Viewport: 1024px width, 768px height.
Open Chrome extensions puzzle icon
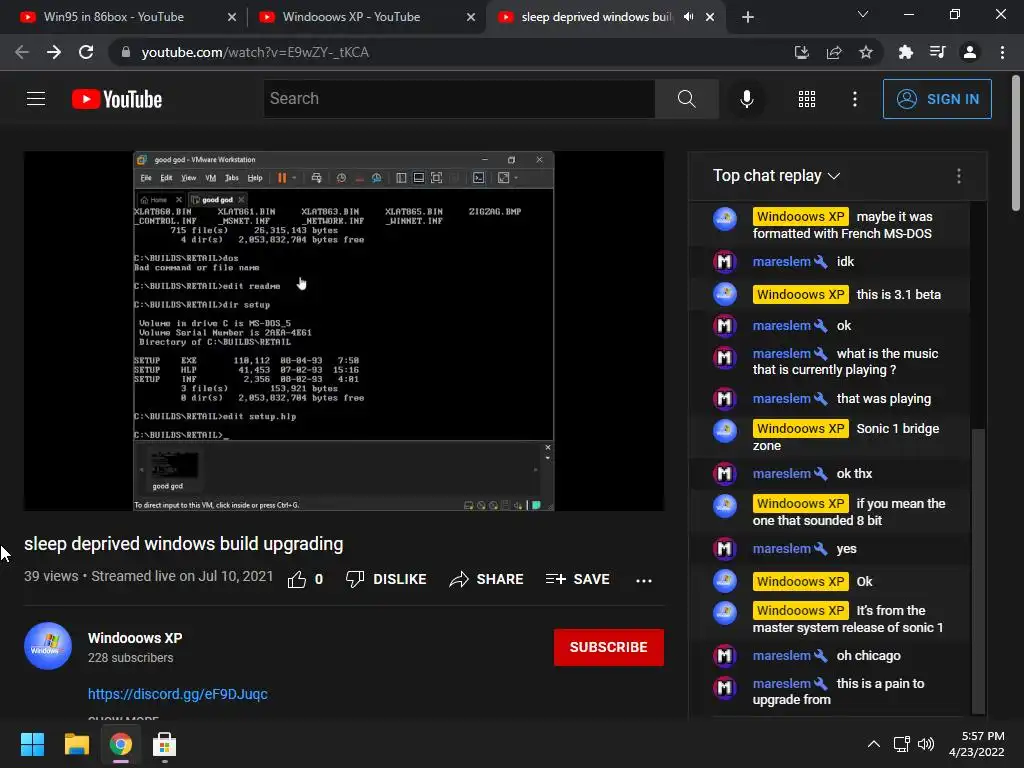click(906, 52)
